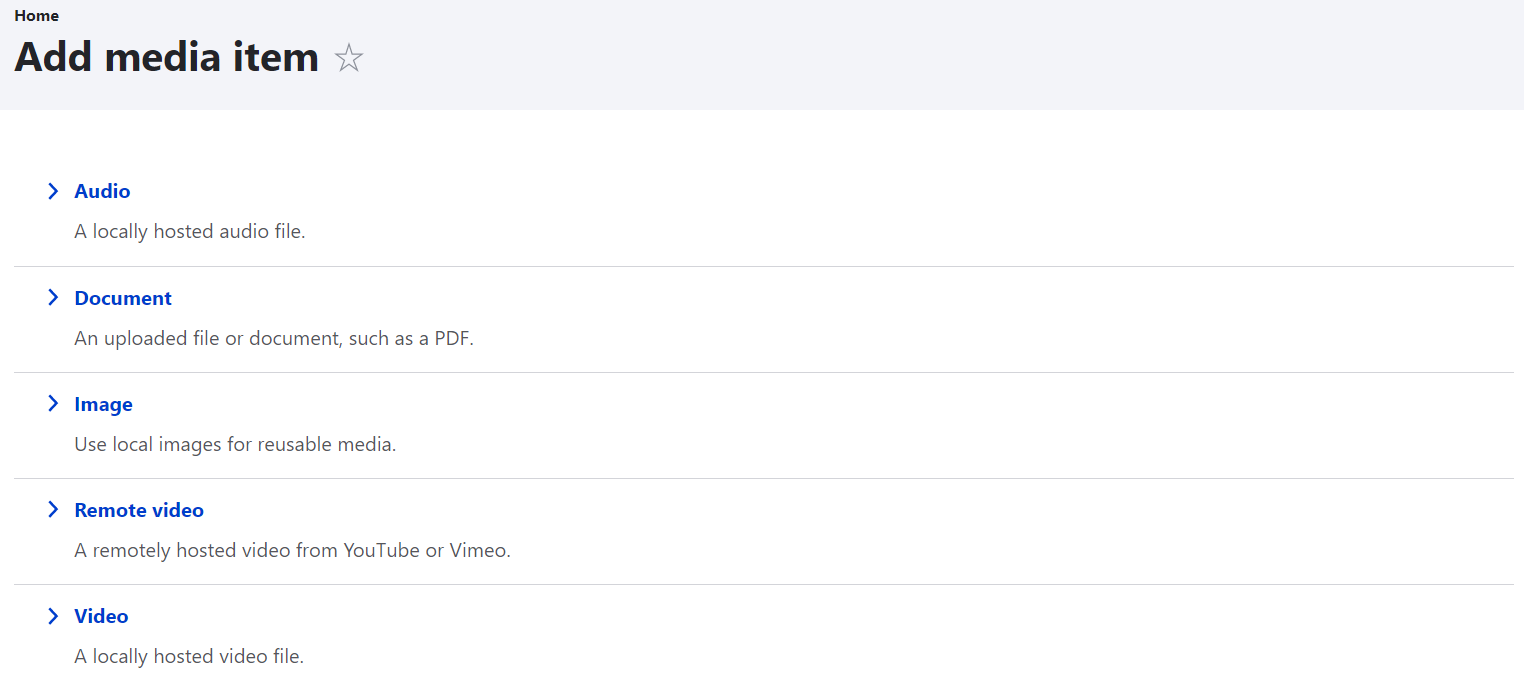Open the Audio media type link
This screenshot has width=1524, height=680.
tap(102, 191)
